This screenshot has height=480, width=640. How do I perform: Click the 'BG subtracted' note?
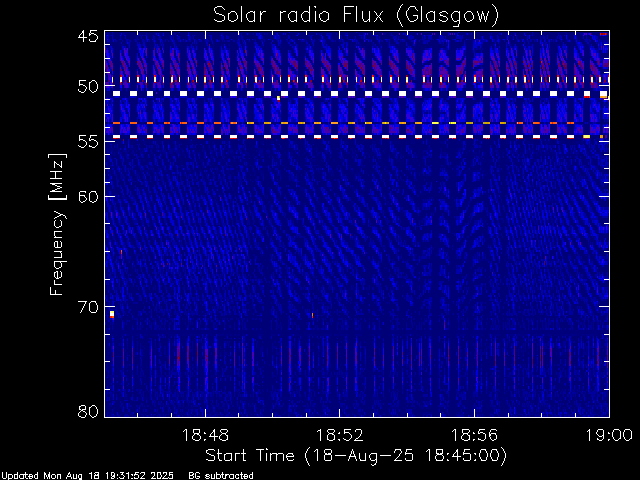221,476
